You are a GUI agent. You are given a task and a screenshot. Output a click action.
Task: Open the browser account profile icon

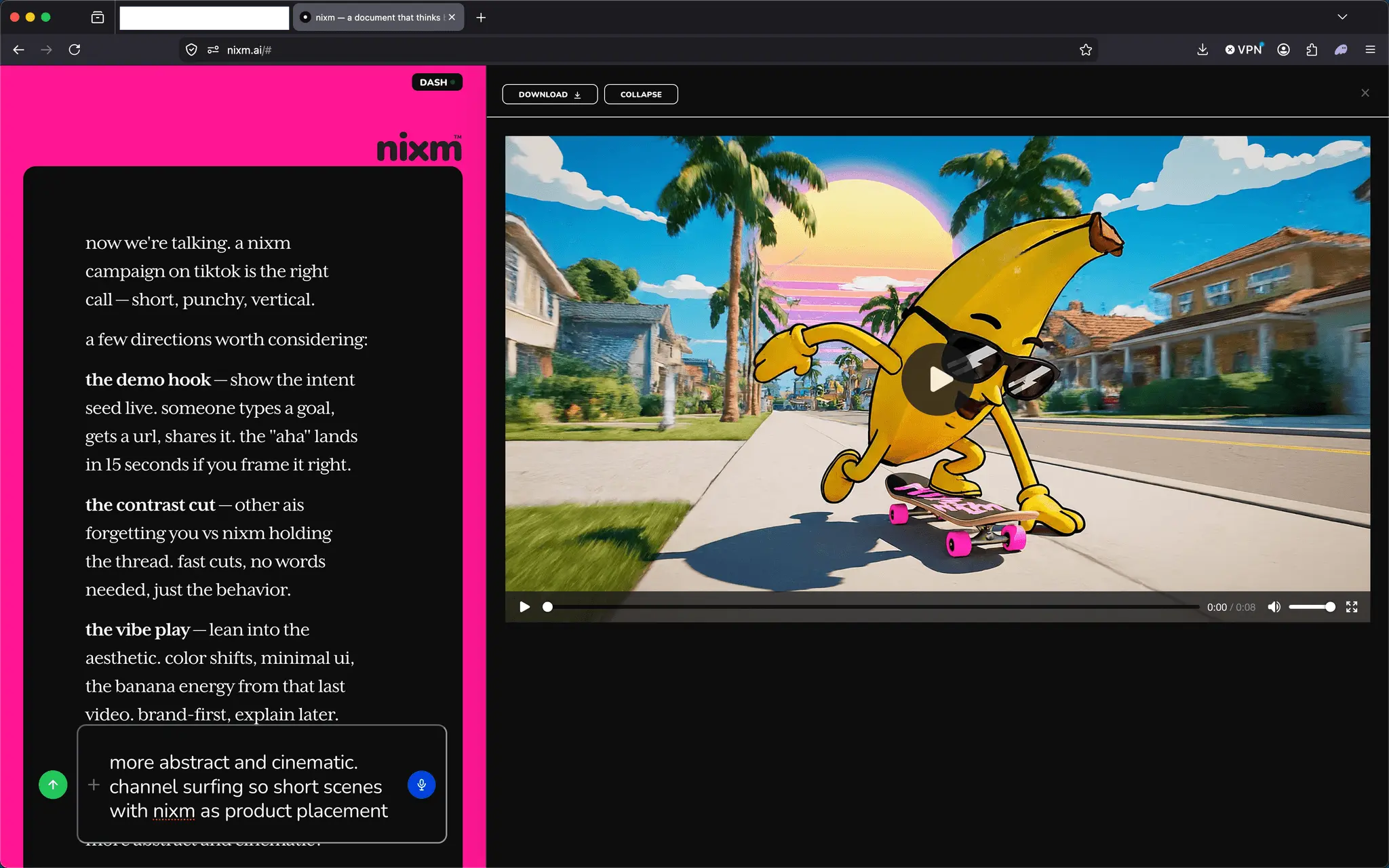pyautogui.click(x=1283, y=50)
